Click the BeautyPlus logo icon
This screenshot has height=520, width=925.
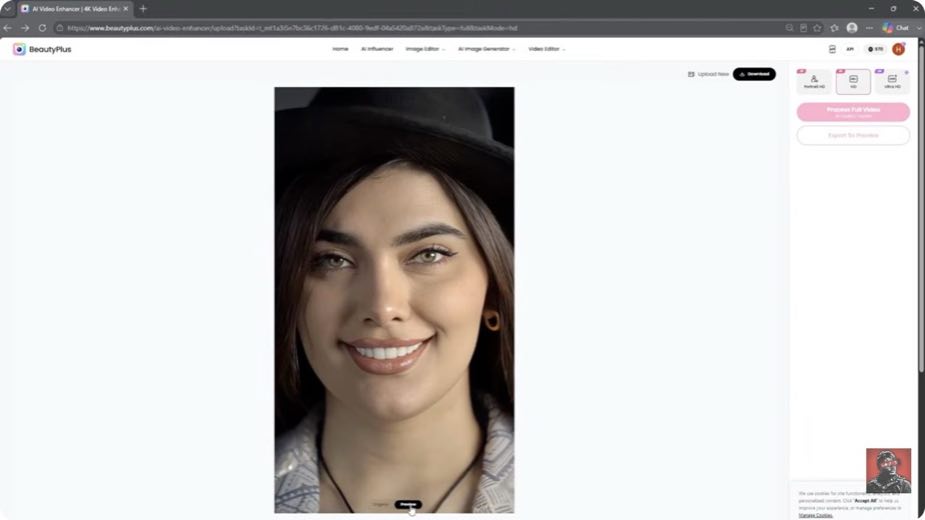pos(19,50)
